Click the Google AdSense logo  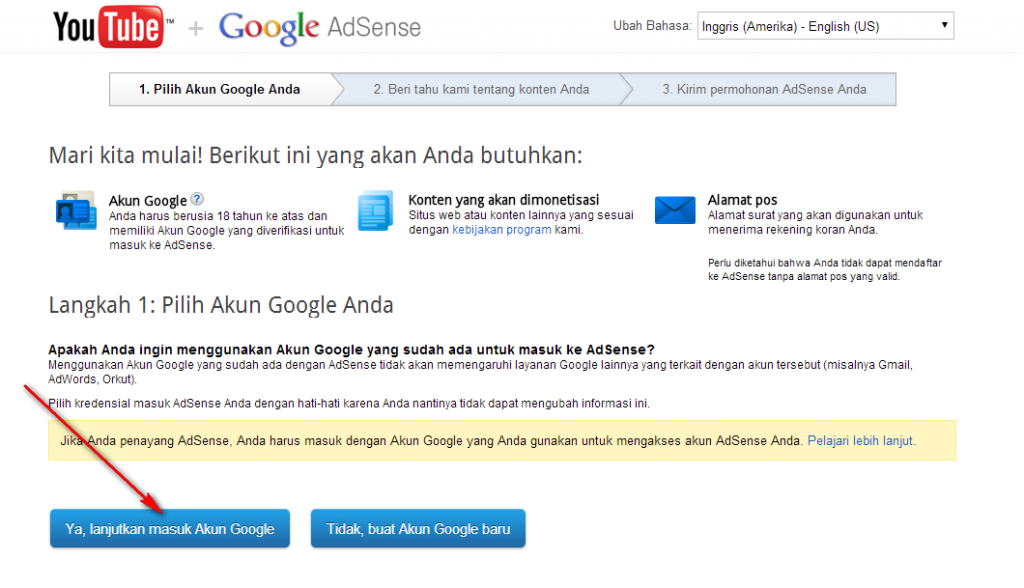(319, 27)
